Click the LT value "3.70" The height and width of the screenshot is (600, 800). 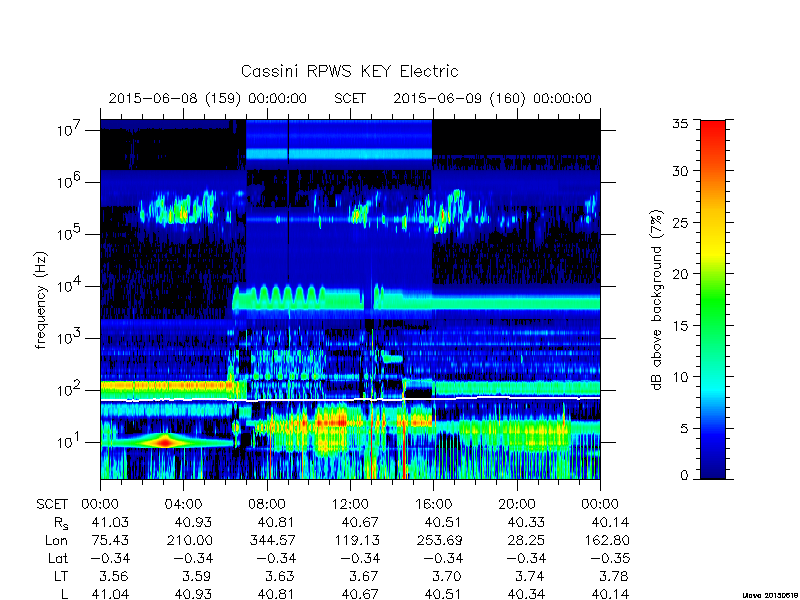coord(446,576)
